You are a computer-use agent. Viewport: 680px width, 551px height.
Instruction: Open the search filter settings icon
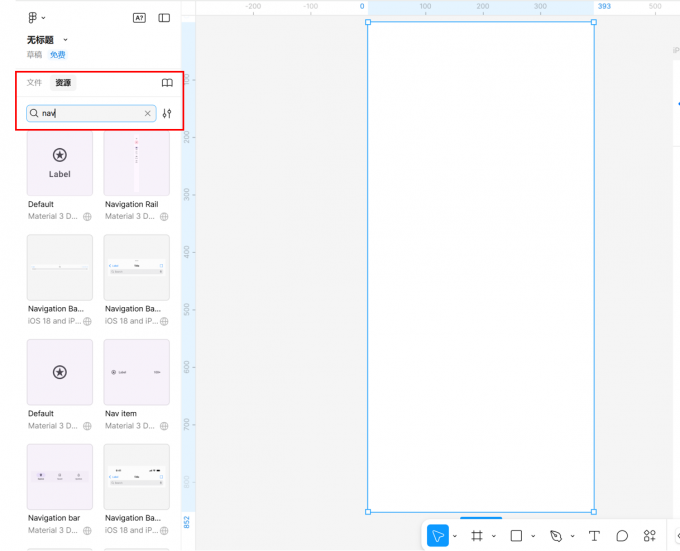pyautogui.click(x=167, y=113)
